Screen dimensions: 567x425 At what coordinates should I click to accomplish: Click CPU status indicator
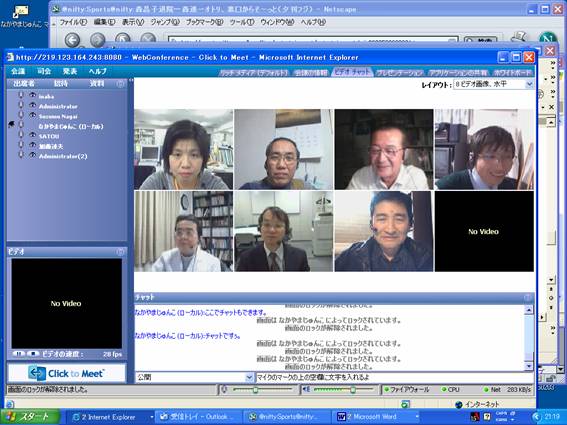point(451,390)
